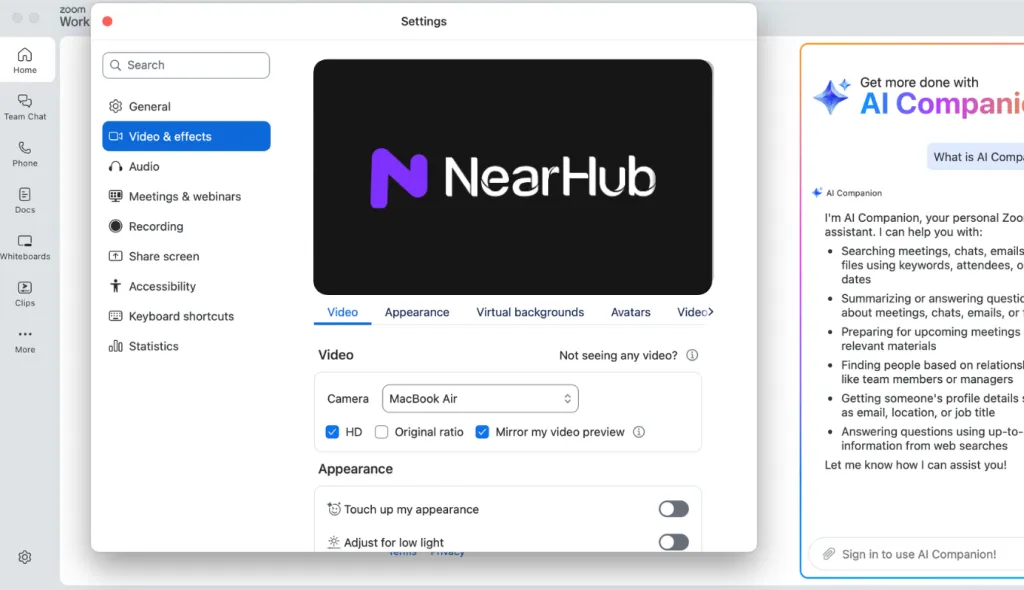Click the NearHub video preview
This screenshot has height=590, width=1024.
tap(513, 177)
